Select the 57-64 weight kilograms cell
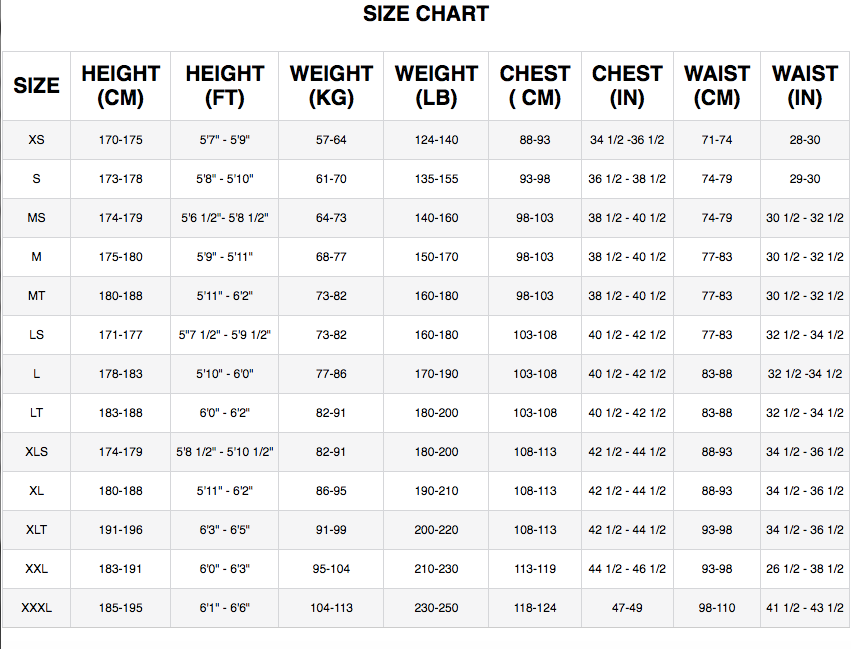 point(331,140)
